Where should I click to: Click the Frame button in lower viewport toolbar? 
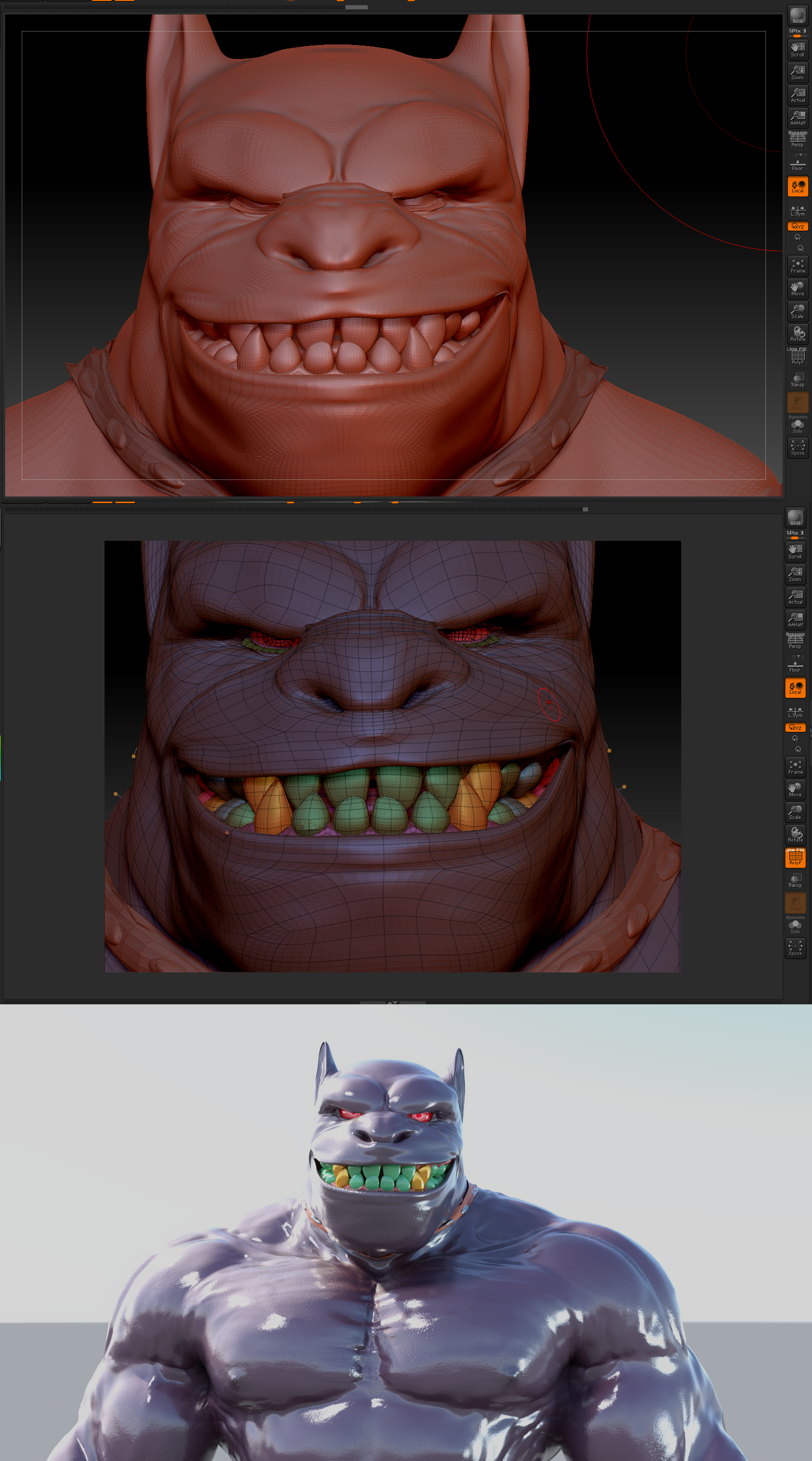(x=795, y=767)
